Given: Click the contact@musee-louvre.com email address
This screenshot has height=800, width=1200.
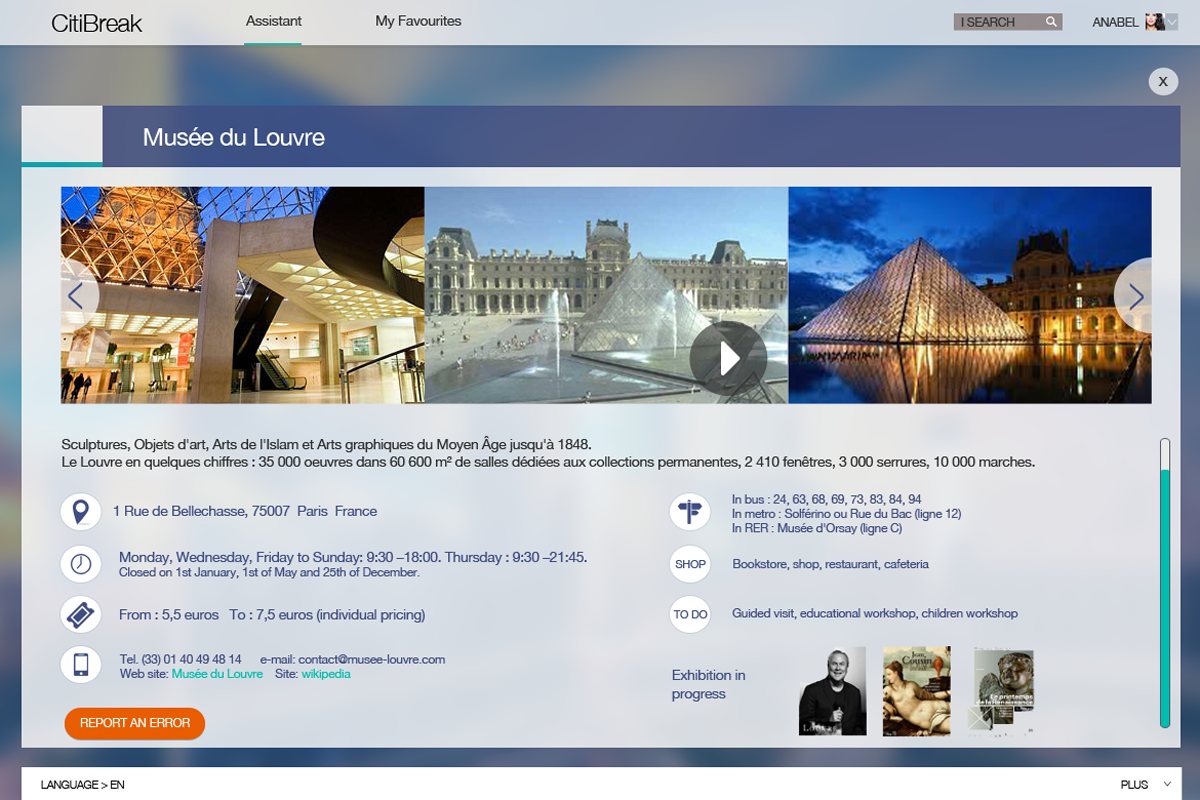Looking at the screenshot, I should tap(371, 659).
